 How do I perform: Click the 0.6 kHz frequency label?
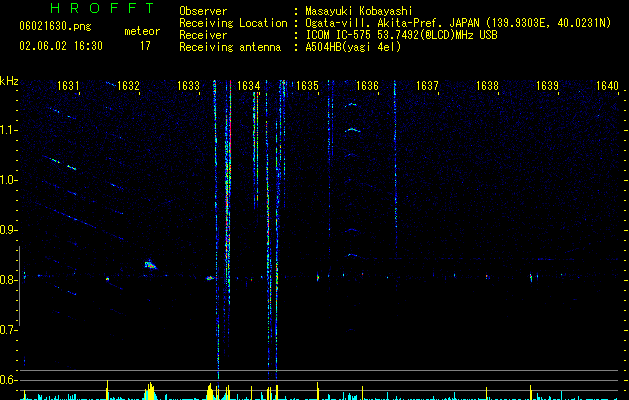8,380
